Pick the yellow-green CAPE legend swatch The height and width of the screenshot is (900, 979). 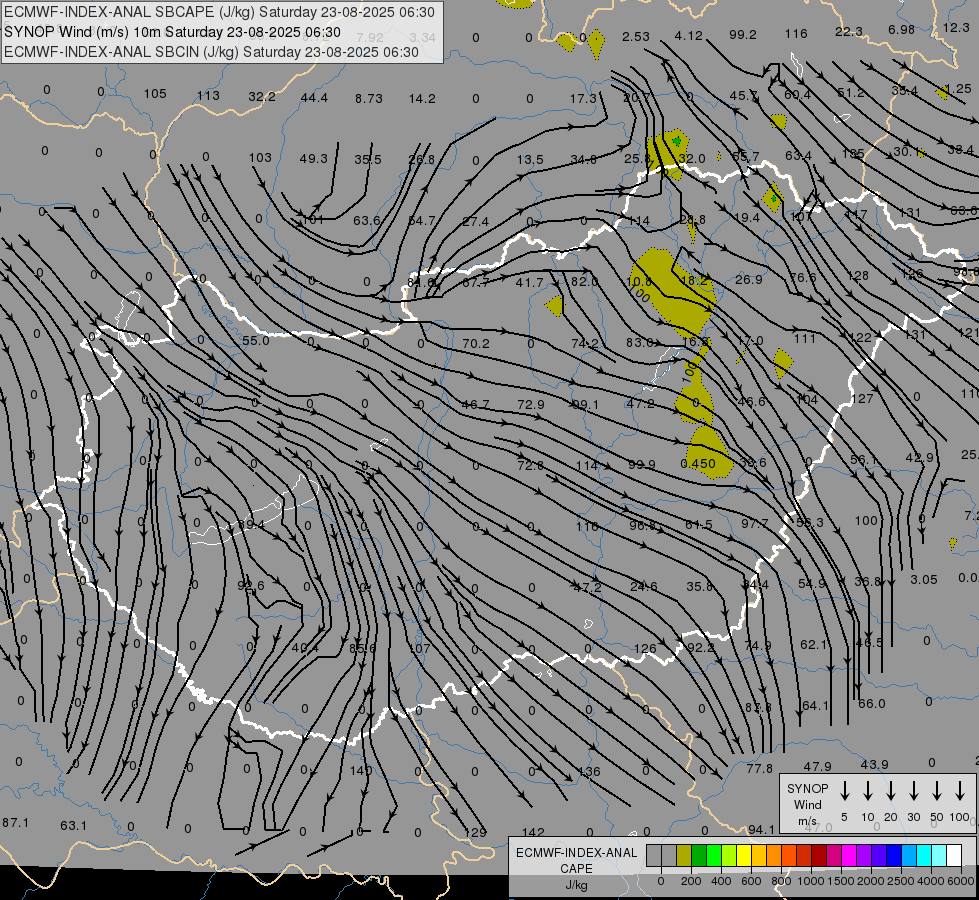coord(729,855)
